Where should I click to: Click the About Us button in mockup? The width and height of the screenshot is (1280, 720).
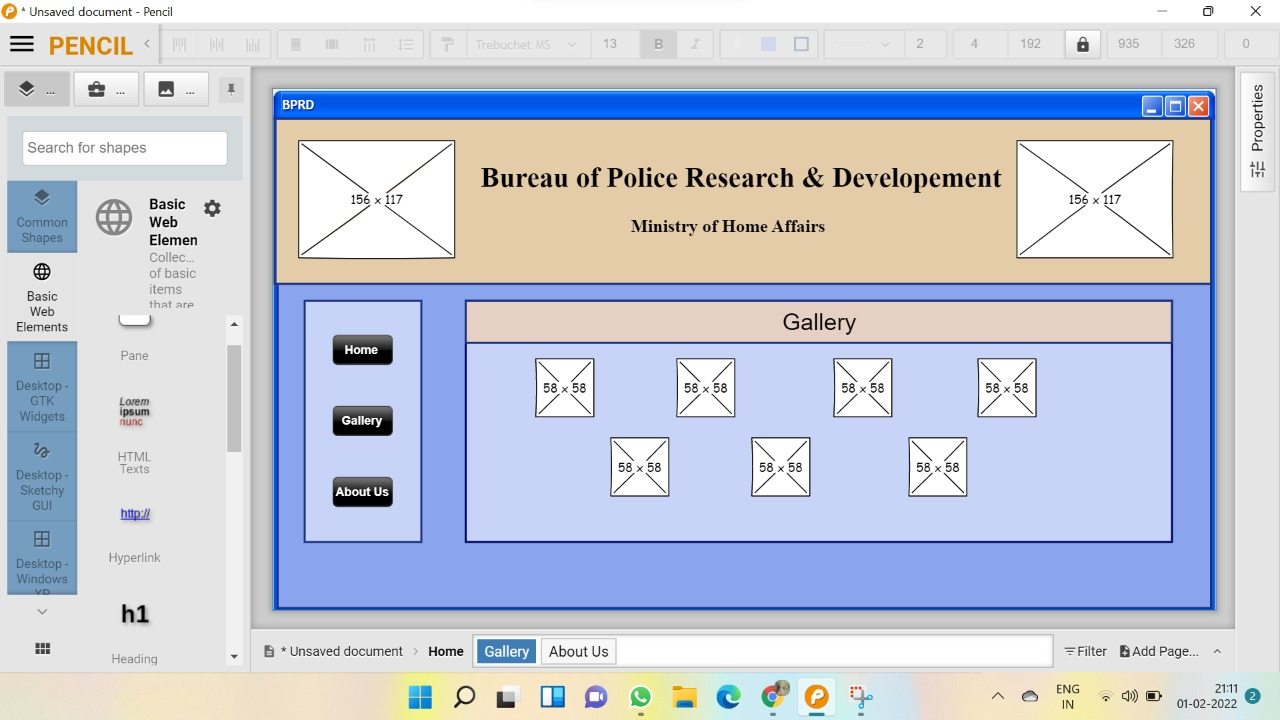point(362,492)
